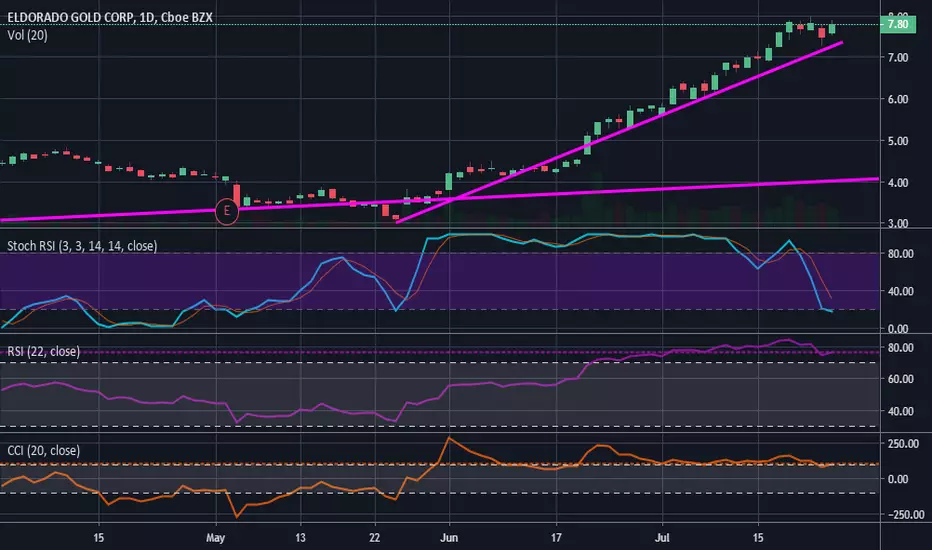932x550 pixels.
Task: Click the CCI 250.00 scale value
Action: pyautogui.click(x=903, y=444)
